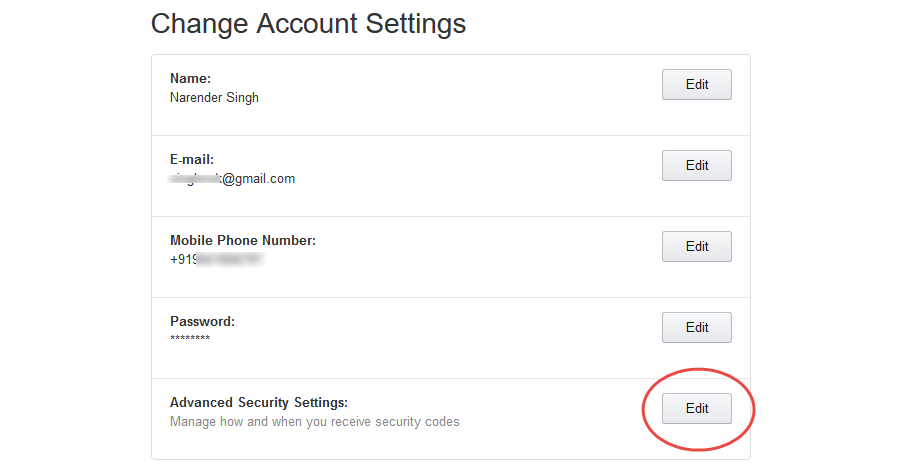Click the blurred part of the email
902x470 pixels.
pos(188,179)
